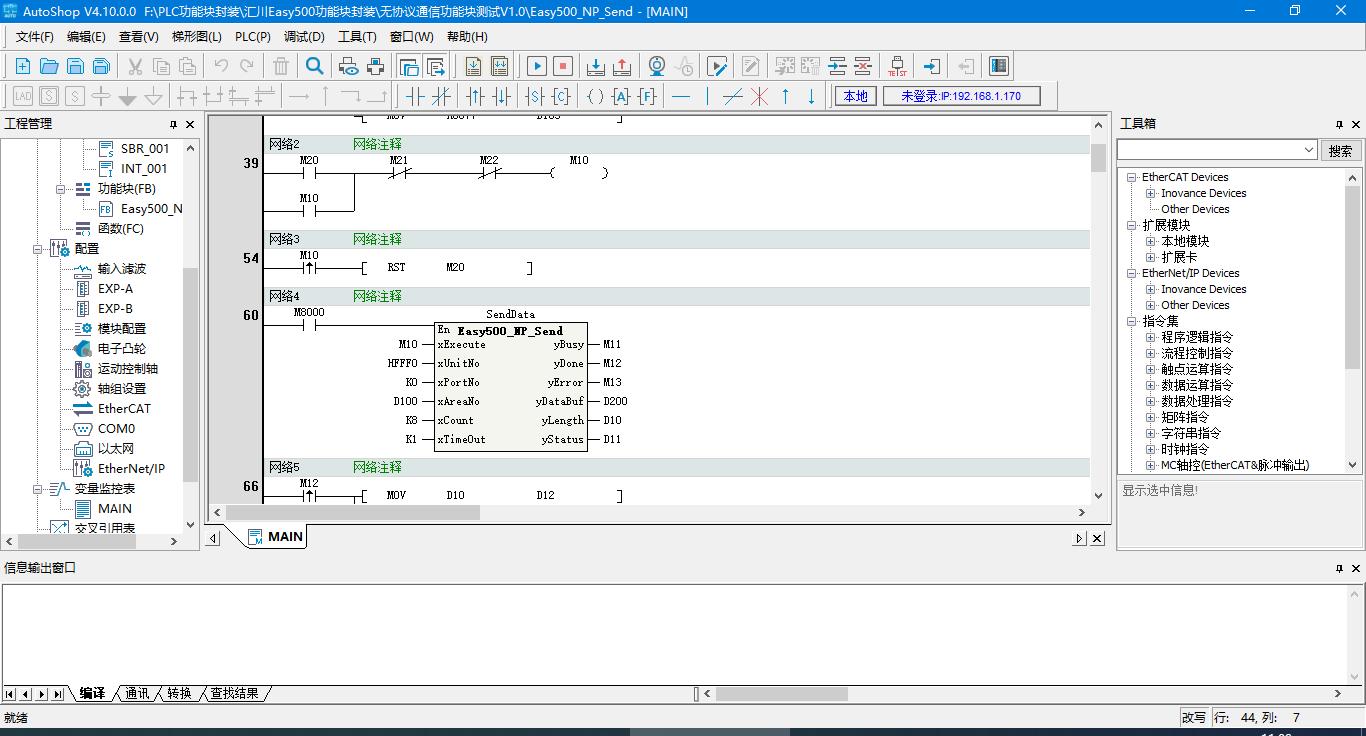Image resolution: width=1366 pixels, height=736 pixels.
Task: Click the Print Preview icon
Action: click(x=349, y=66)
